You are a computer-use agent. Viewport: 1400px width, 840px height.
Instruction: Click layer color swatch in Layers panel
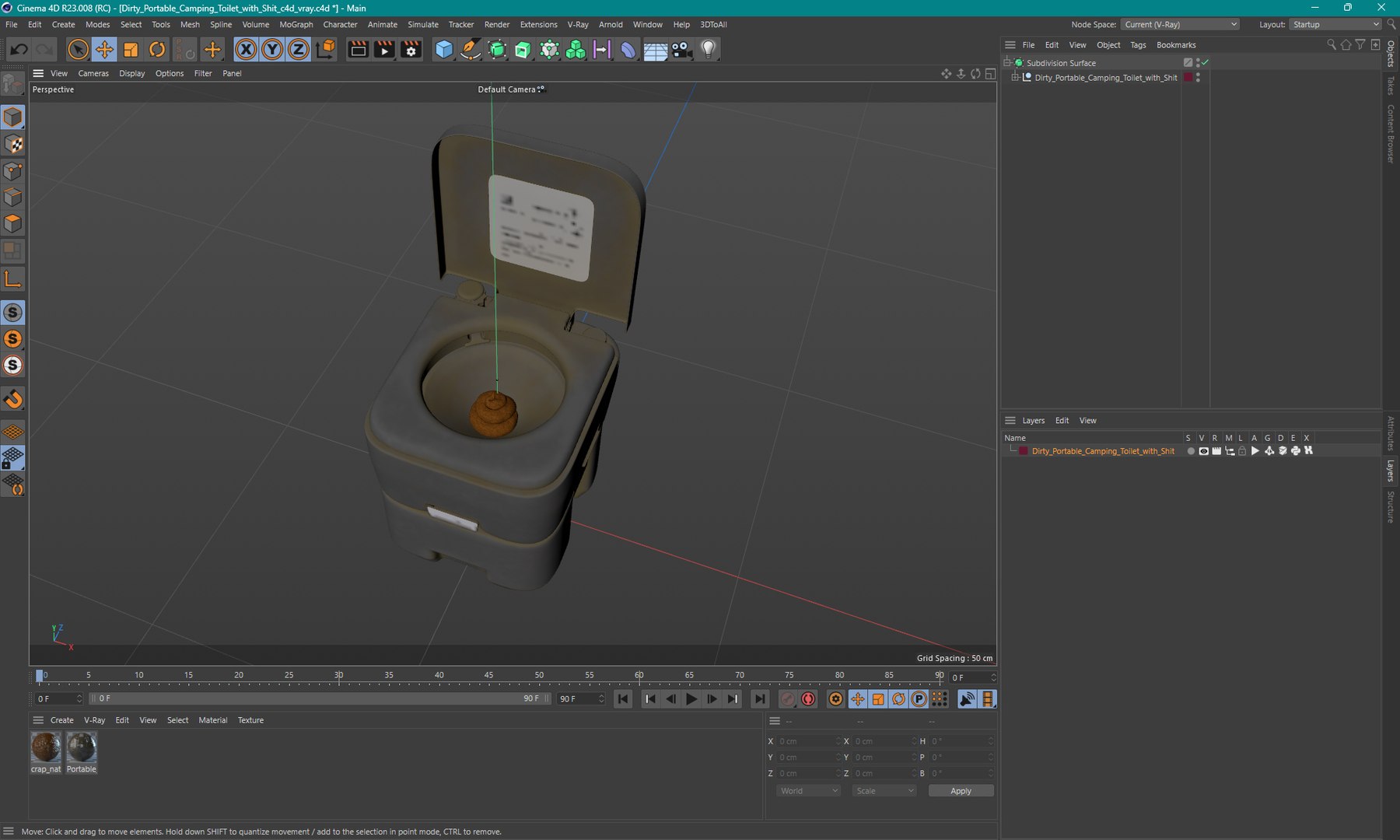pyautogui.click(x=1024, y=451)
